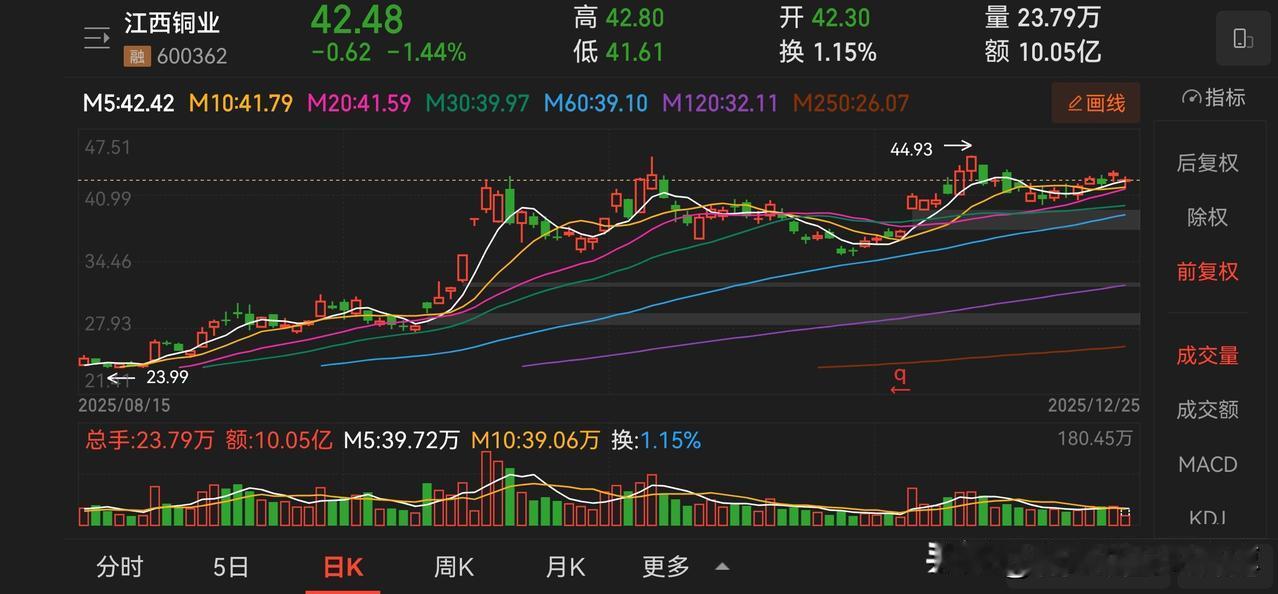Click the M120:32.11 moving average label
This screenshot has width=1278, height=594.
[720, 103]
